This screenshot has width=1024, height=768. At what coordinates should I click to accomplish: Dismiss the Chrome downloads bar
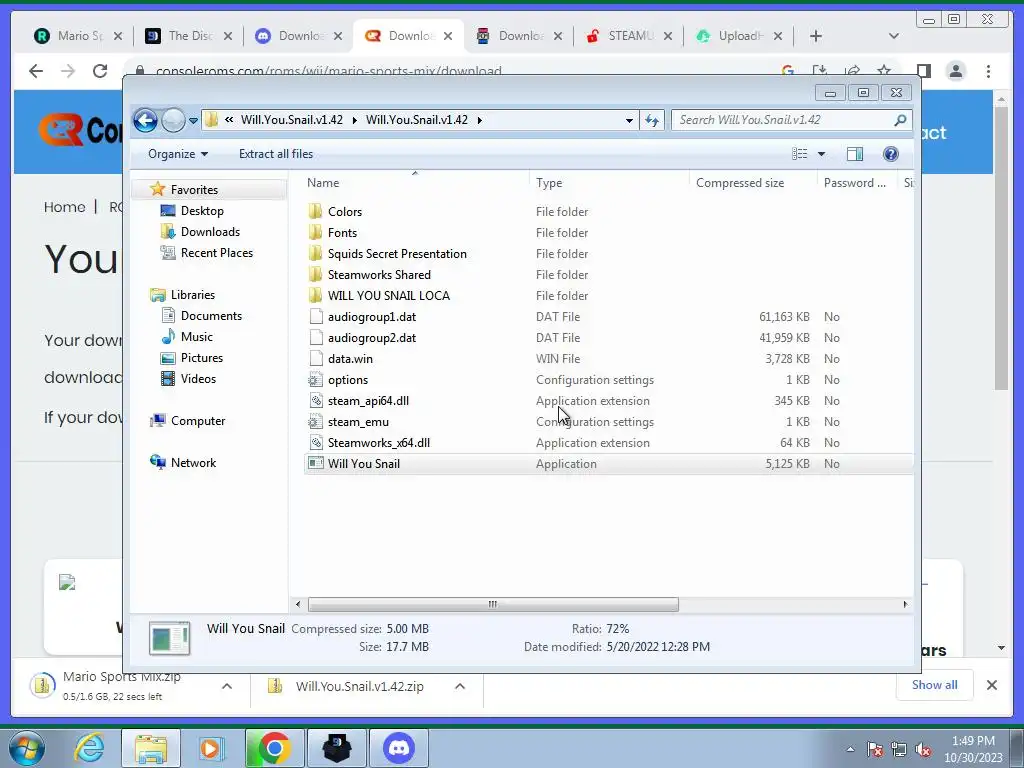click(x=992, y=685)
